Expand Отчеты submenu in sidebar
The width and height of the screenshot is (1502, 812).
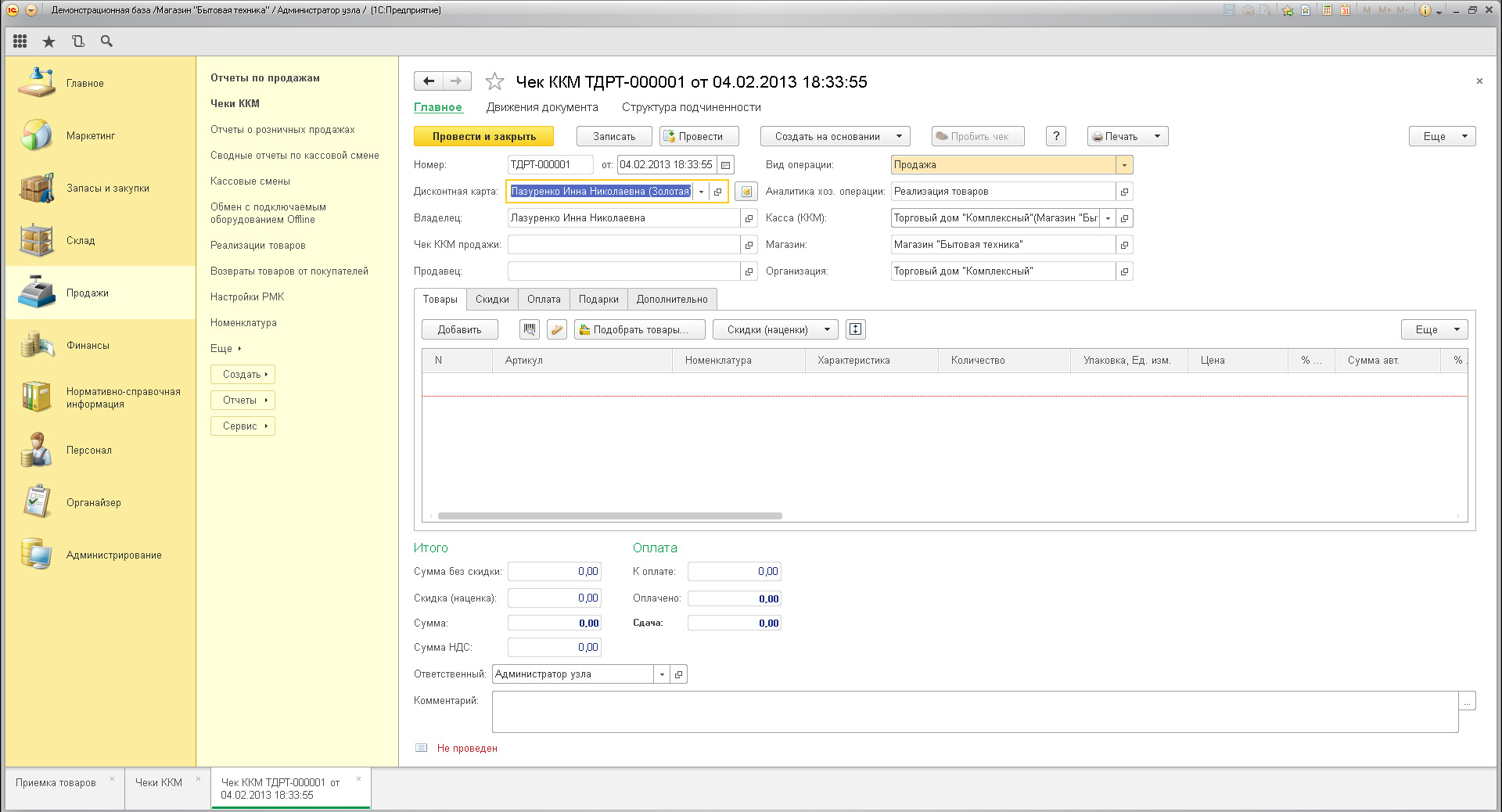pyautogui.click(x=243, y=400)
